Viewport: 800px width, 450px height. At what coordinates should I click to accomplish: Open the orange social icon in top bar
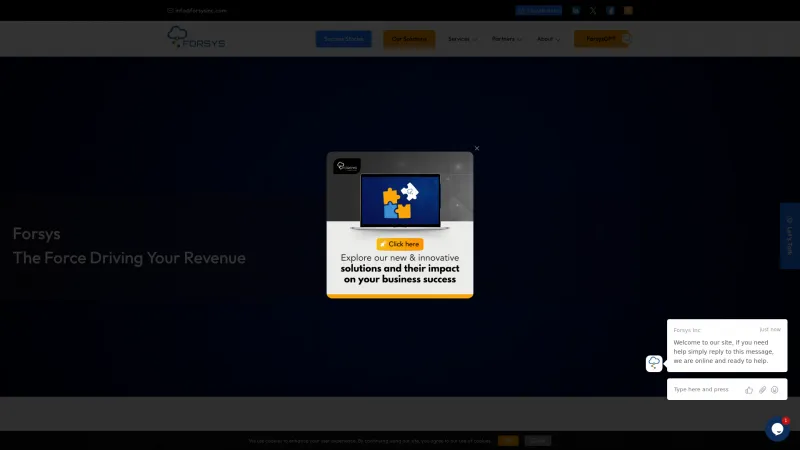[628, 10]
